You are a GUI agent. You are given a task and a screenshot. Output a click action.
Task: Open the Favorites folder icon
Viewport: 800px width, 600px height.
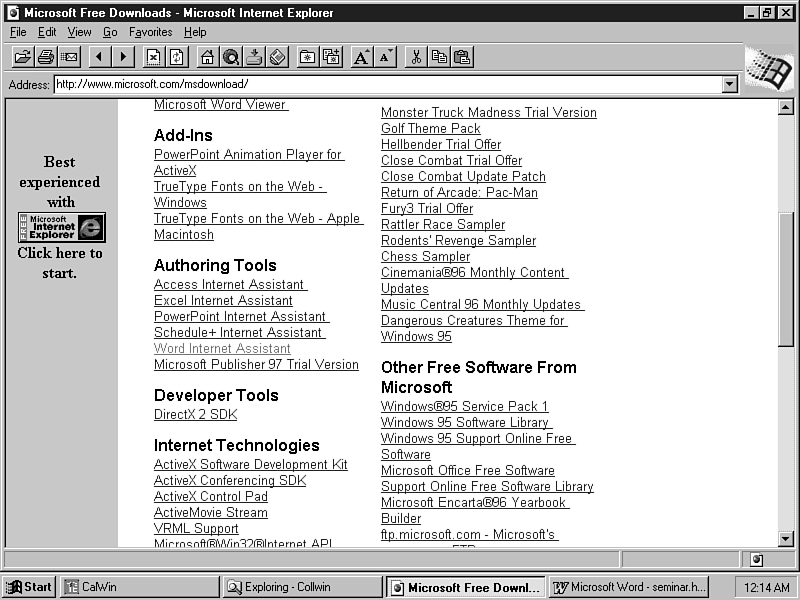click(308, 57)
